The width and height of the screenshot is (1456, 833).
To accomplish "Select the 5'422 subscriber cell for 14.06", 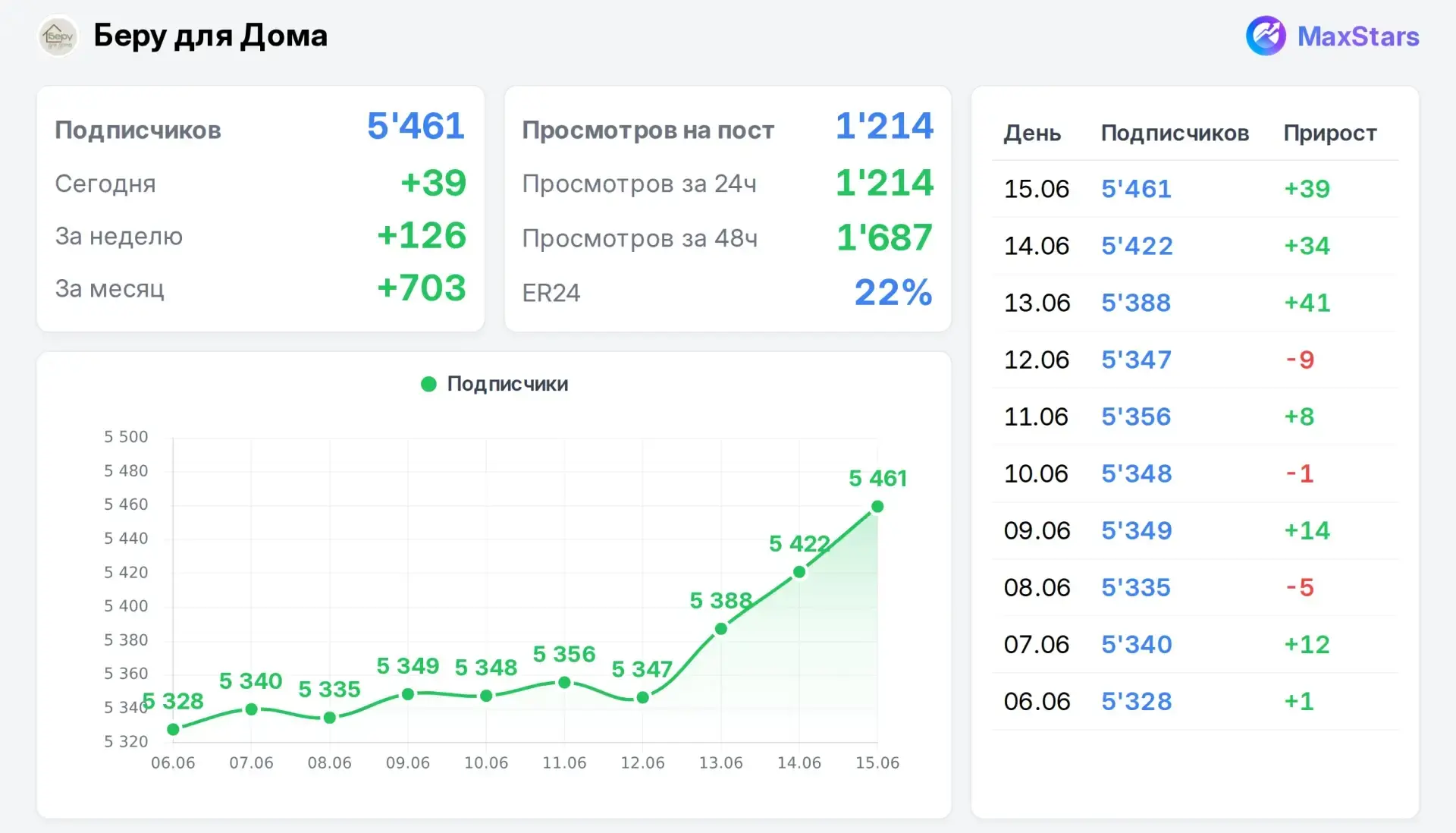I will tap(1137, 246).
